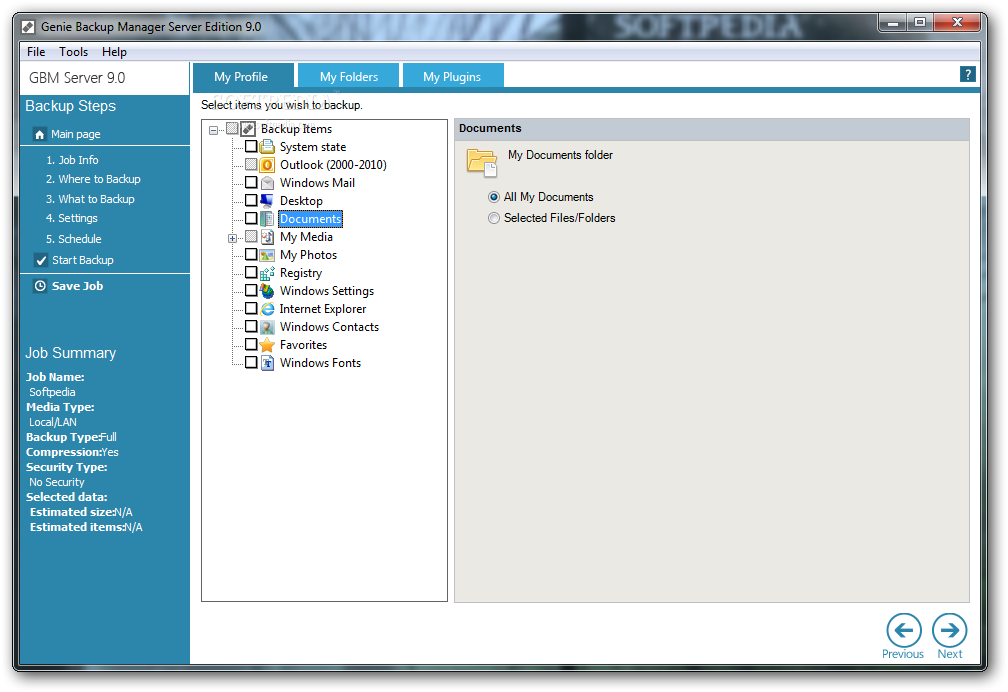Open the Tools menu

[x=73, y=52]
